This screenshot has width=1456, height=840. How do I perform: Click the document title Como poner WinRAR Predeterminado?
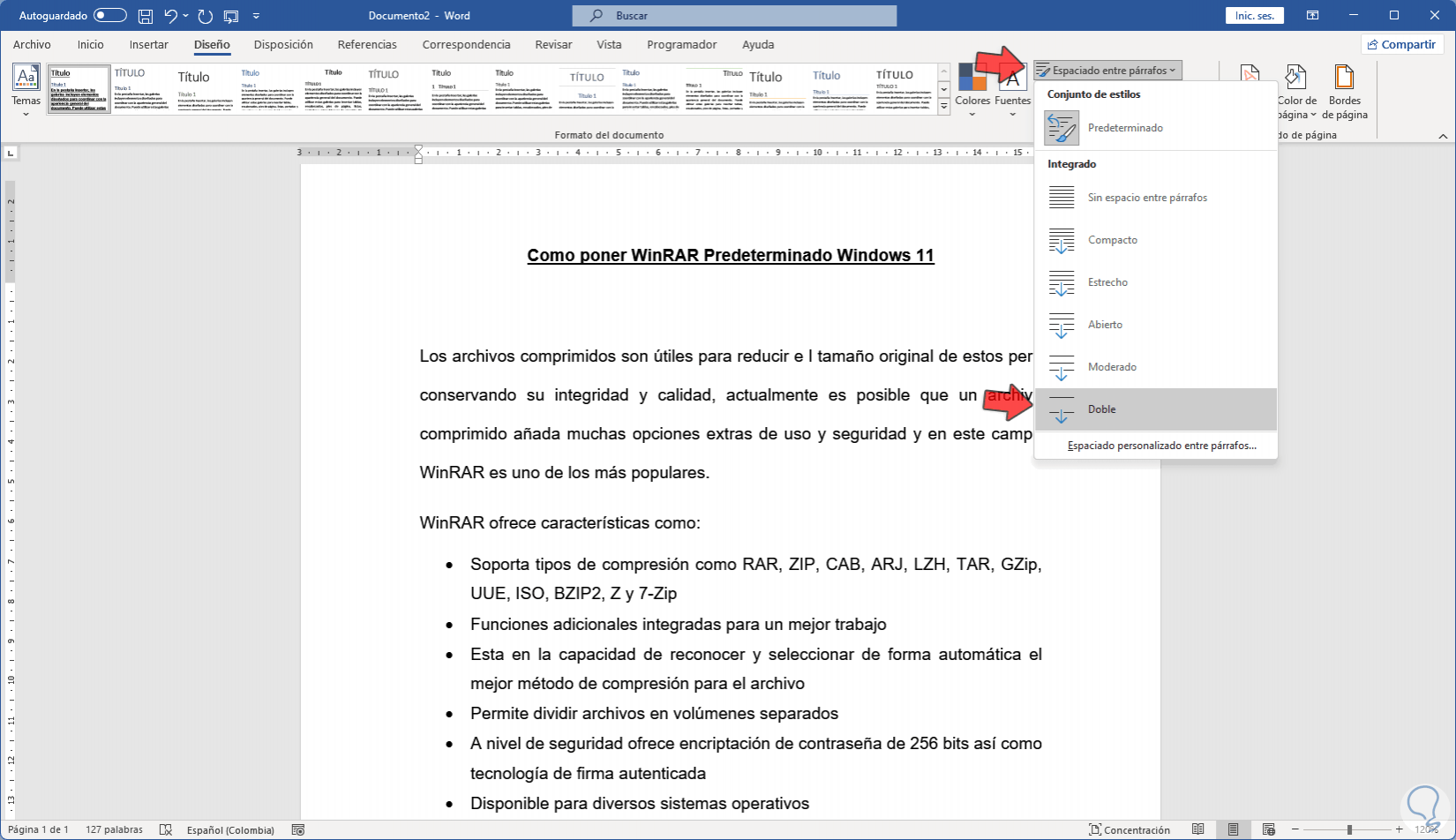[731, 255]
